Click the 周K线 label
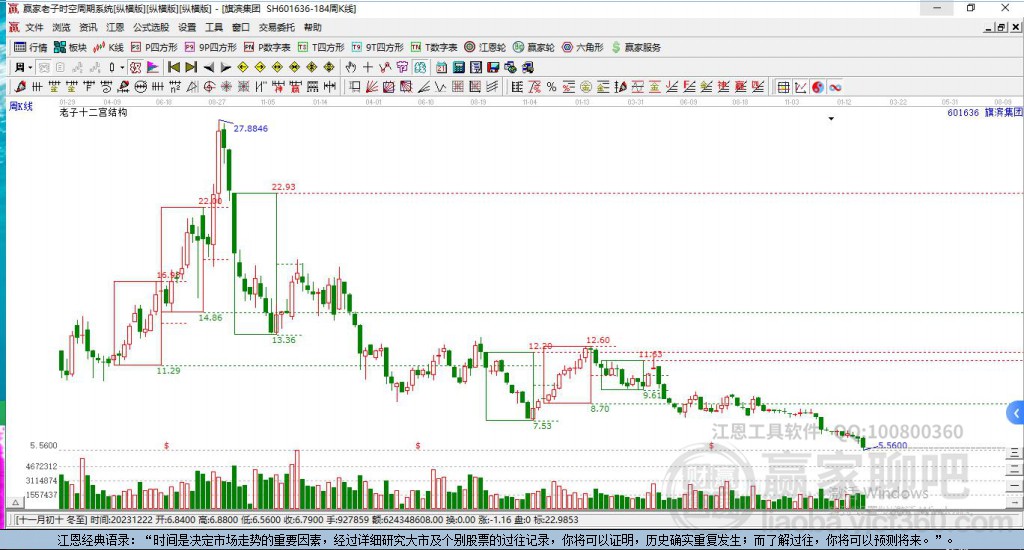 [21, 106]
